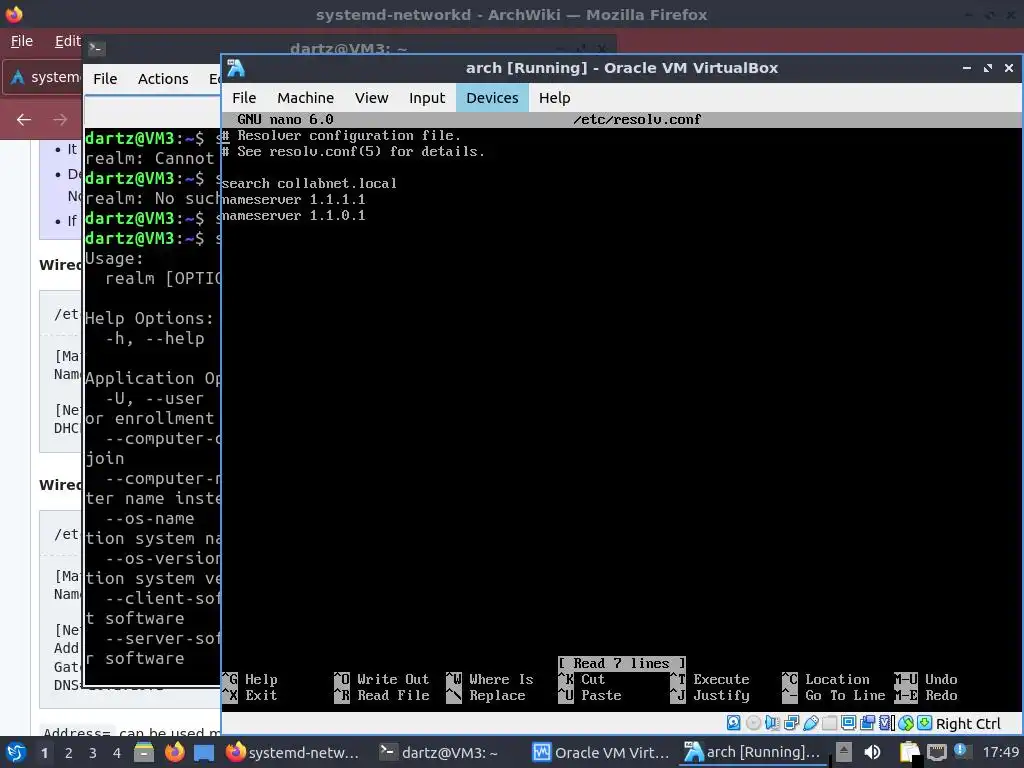1024x768 pixels.
Task: Click VirtualBox logo icon in arch window title bar
Action: point(236,68)
